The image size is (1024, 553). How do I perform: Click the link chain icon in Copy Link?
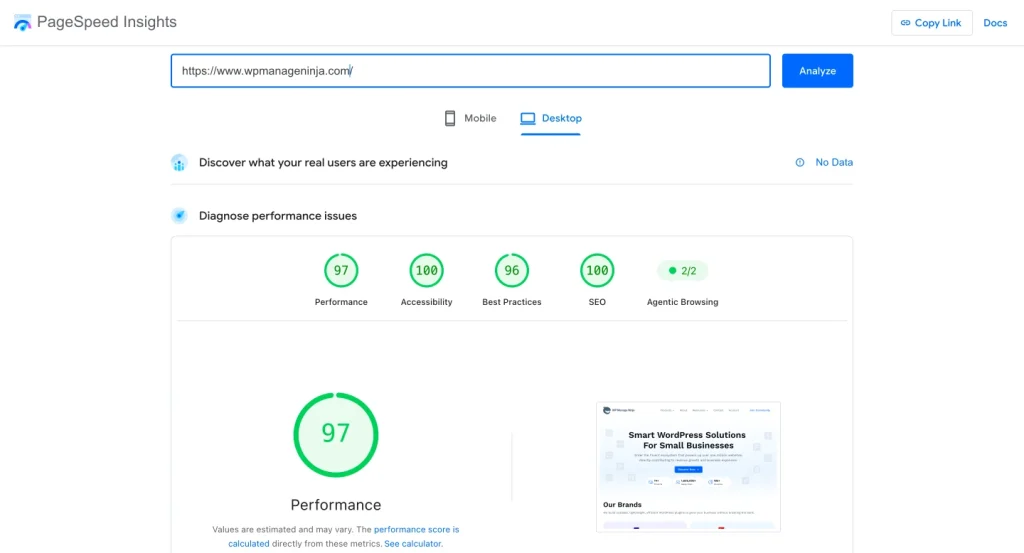click(x=905, y=23)
